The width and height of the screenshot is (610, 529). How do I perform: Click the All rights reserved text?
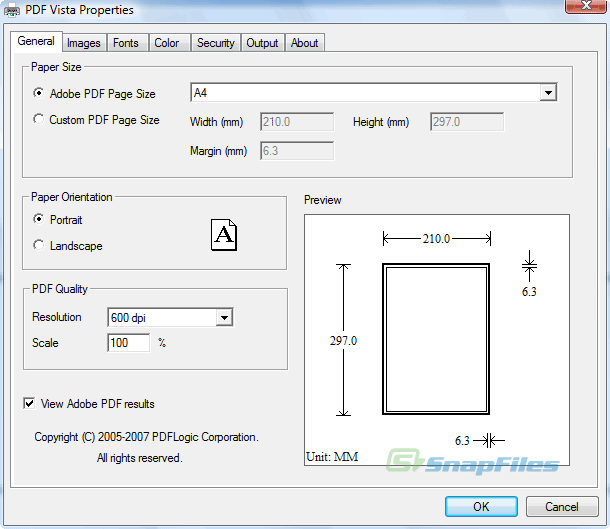(x=140, y=458)
